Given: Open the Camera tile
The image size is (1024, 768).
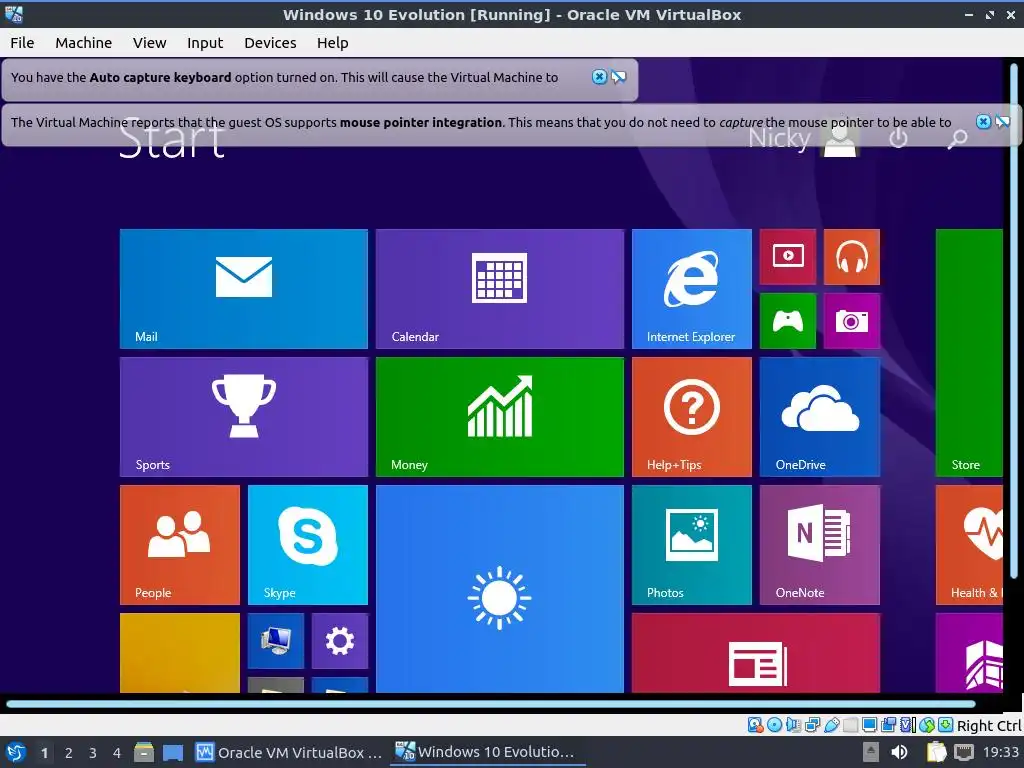Looking at the screenshot, I should tap(852, 321).
